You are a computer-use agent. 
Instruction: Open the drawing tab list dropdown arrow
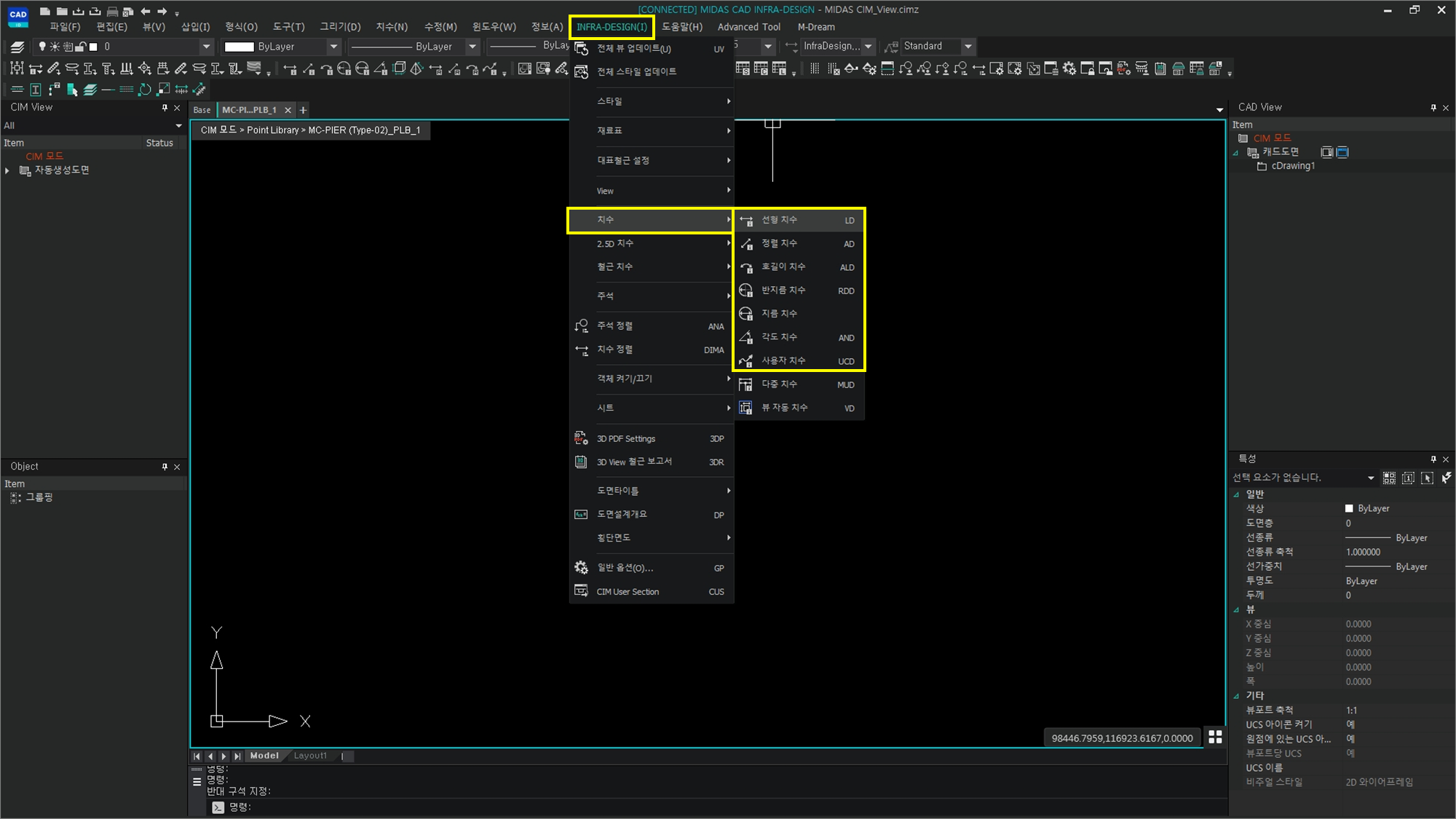[x=1219, y=110]
